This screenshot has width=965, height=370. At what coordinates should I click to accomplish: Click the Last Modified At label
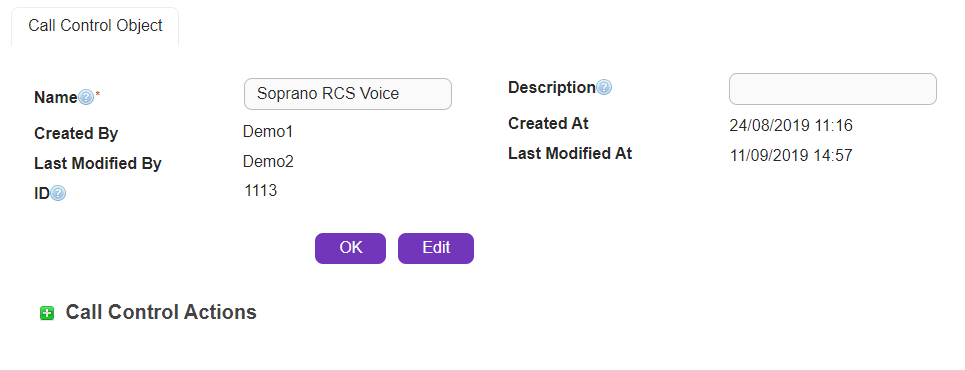tap(570, 153)
